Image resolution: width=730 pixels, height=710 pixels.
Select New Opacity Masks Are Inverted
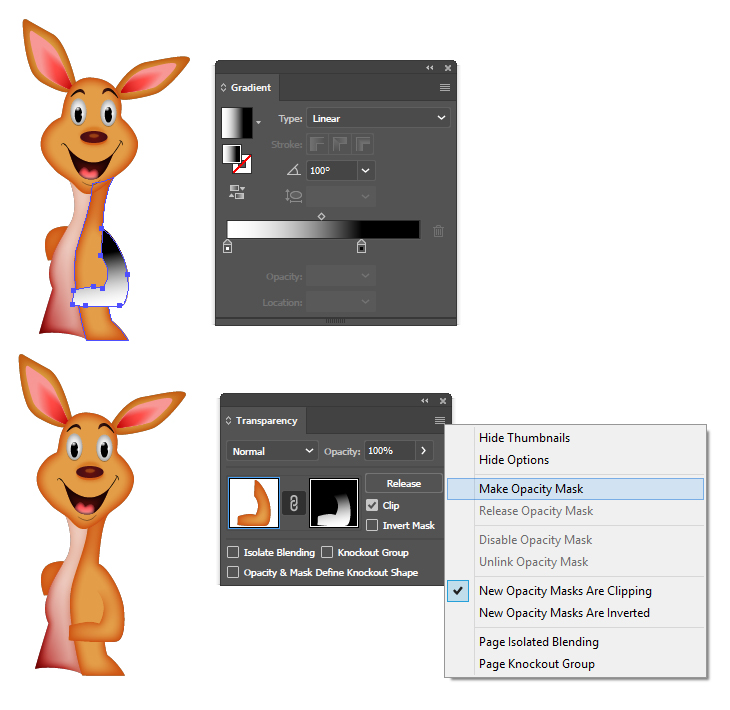[x=575, y=613]
